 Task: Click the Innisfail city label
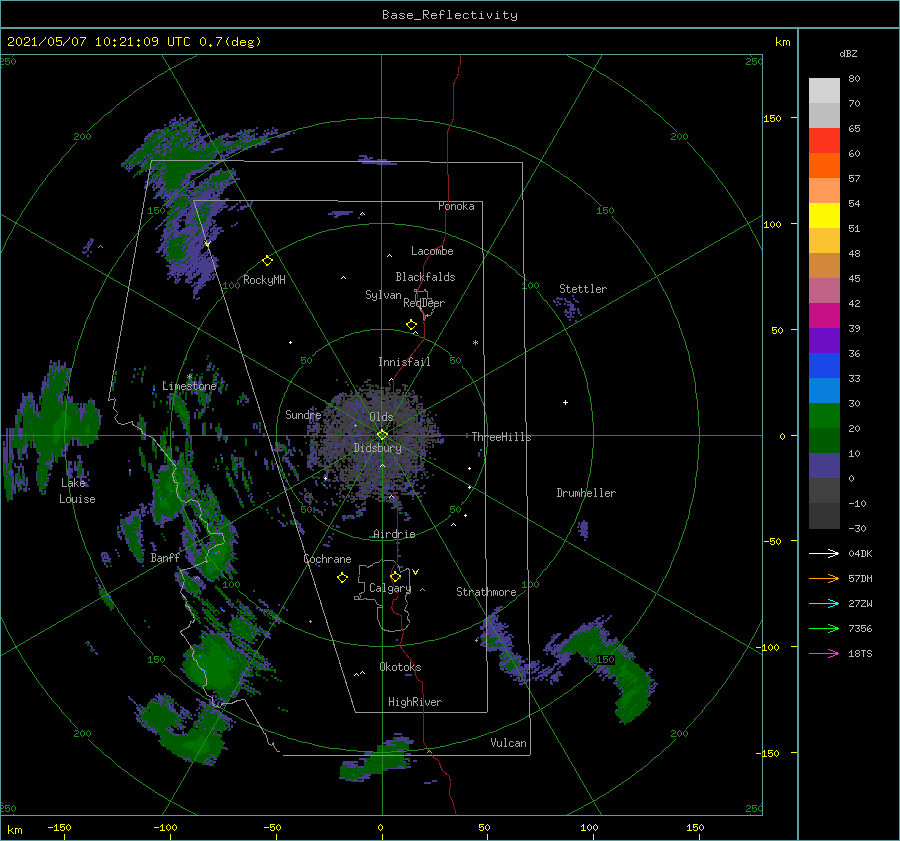[x=404, y=362]
